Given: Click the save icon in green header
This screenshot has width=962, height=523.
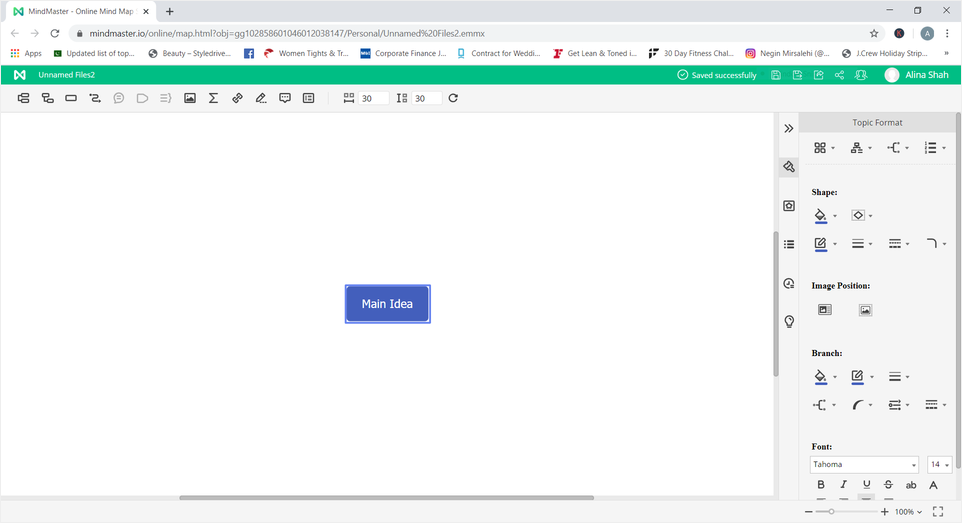Looking at the screenshot, I should [776, 75].
